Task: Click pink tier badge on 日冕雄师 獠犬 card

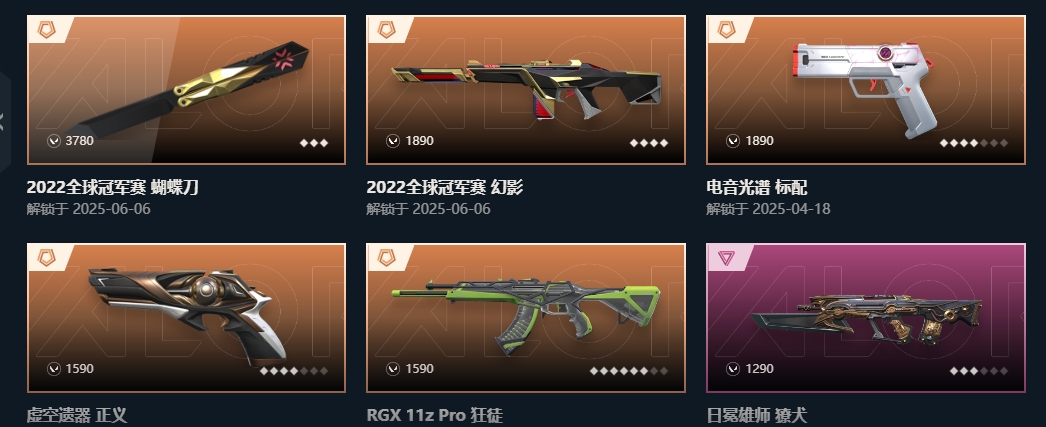Action: click(x=726, y=258)
